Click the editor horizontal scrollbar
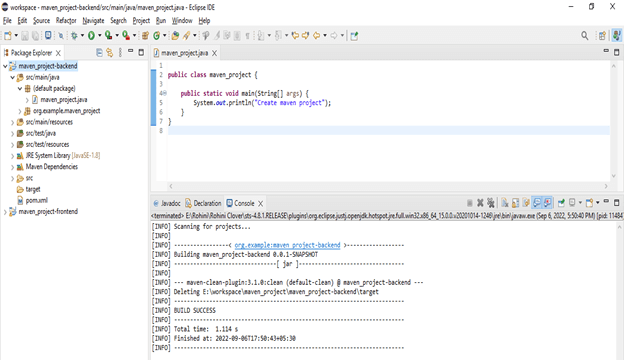Viewport: 624px width, 360px height. 388,186
